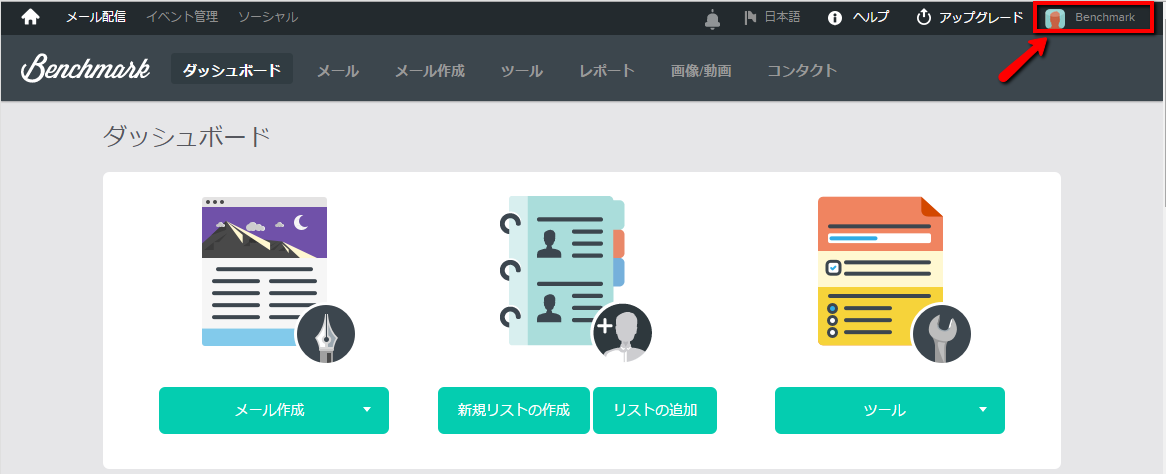Click the Benchmark script logo
Viewport: 1166px width, 474px height.
(x=86, y=69)
